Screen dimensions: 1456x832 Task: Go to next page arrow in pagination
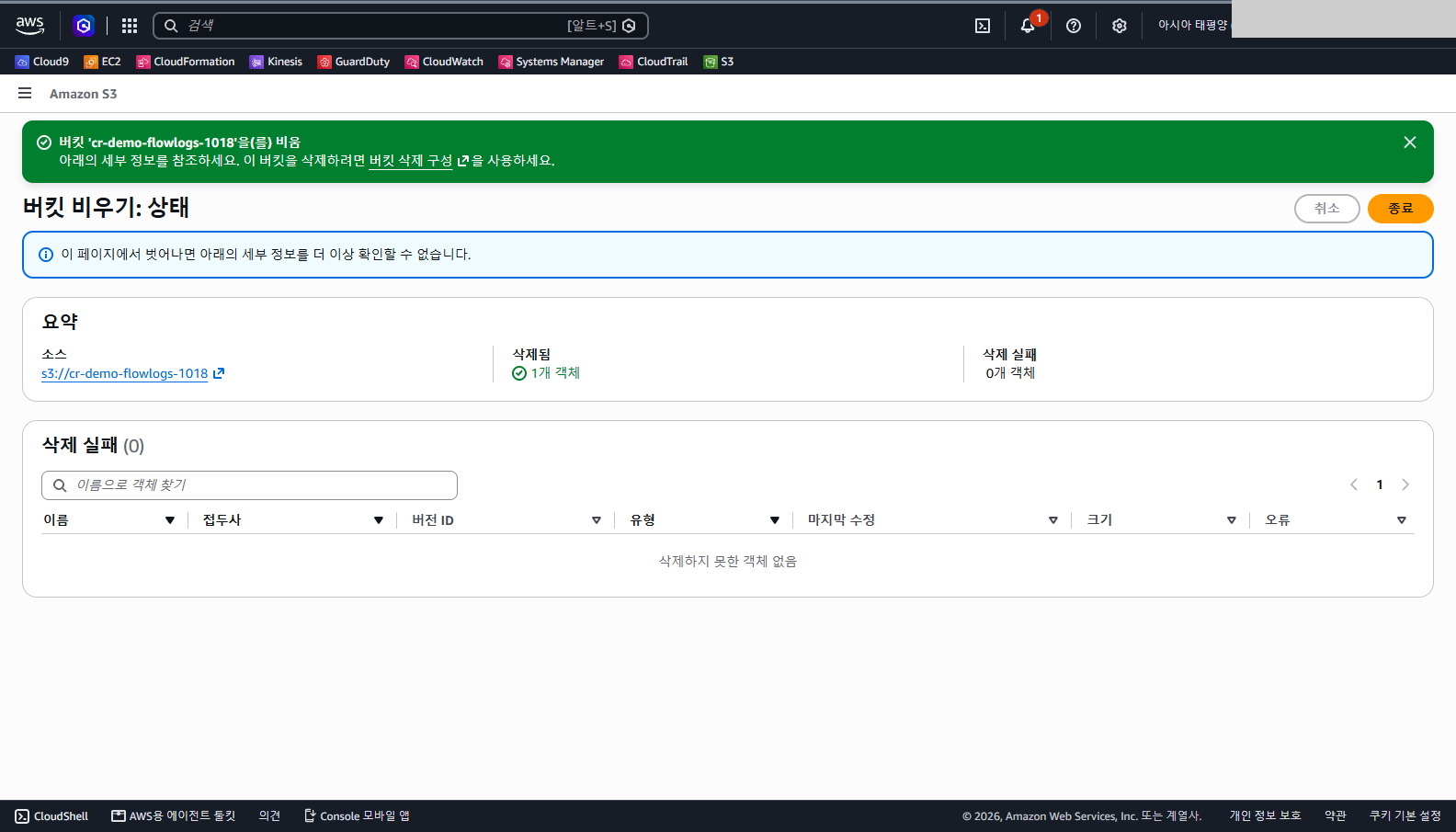pyautogui.click(x=1405, y=484)
